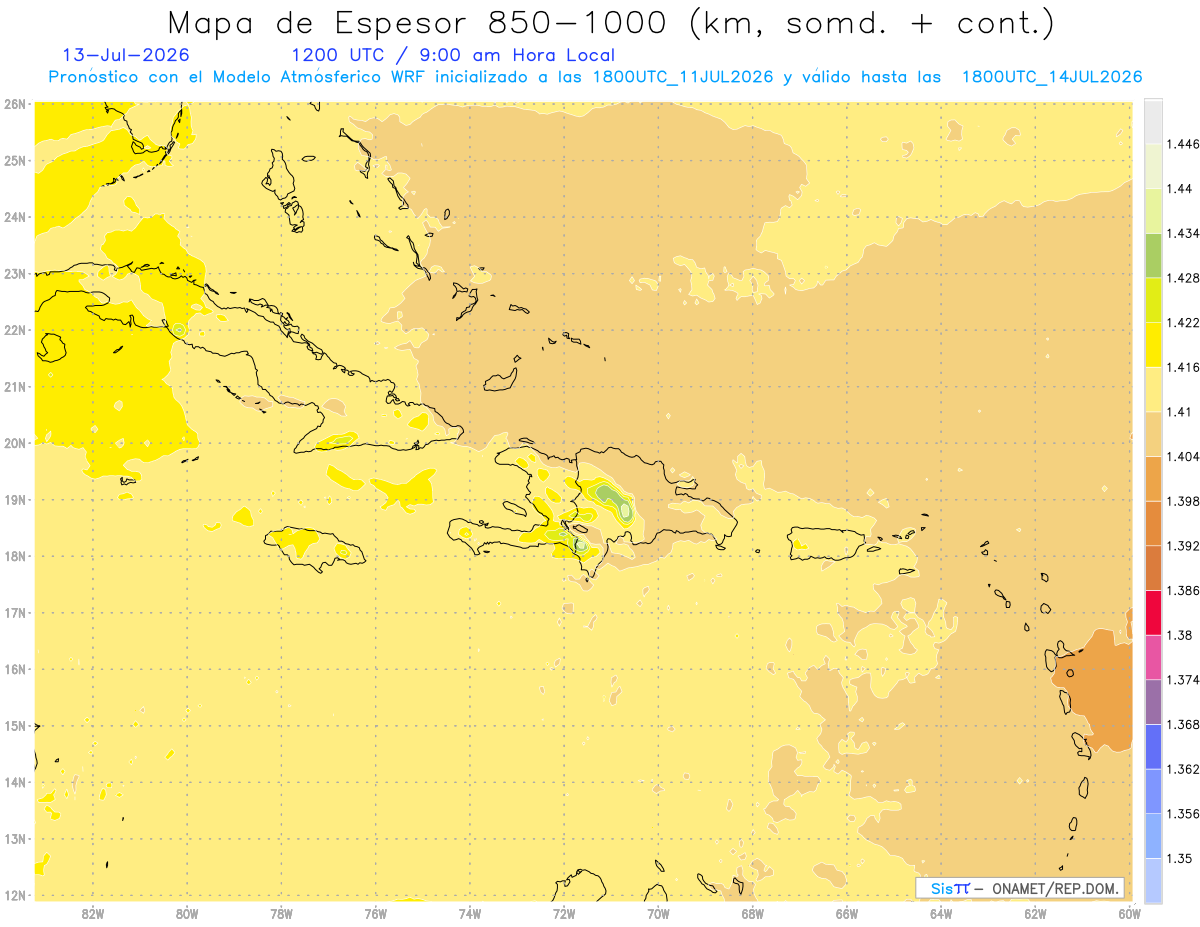1200x927 pixels.
Task: Click colorbar value '1.428'
Action: (x=1183, y=278)
